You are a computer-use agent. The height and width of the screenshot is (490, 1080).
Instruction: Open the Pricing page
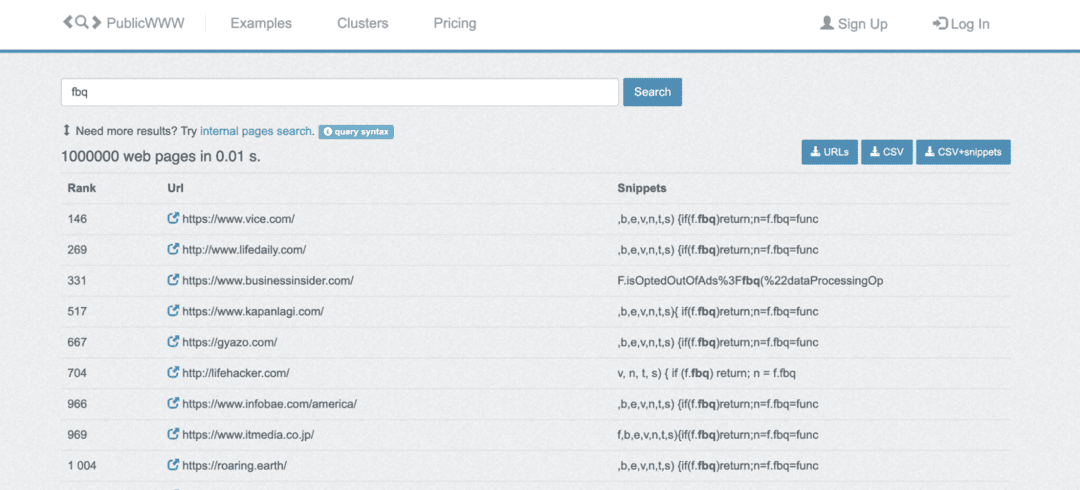click(455, 24)
